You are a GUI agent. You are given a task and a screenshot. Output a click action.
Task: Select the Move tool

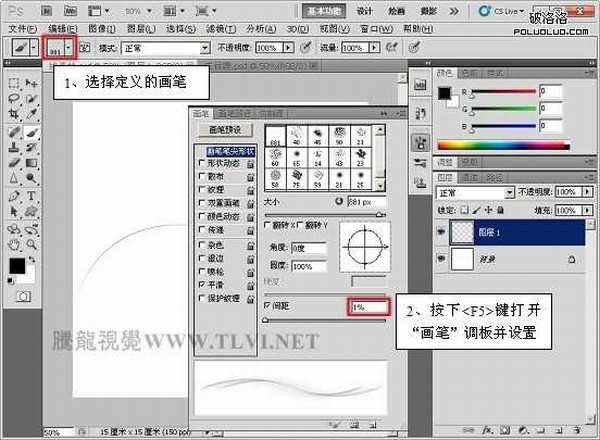(x=31, y=83)
